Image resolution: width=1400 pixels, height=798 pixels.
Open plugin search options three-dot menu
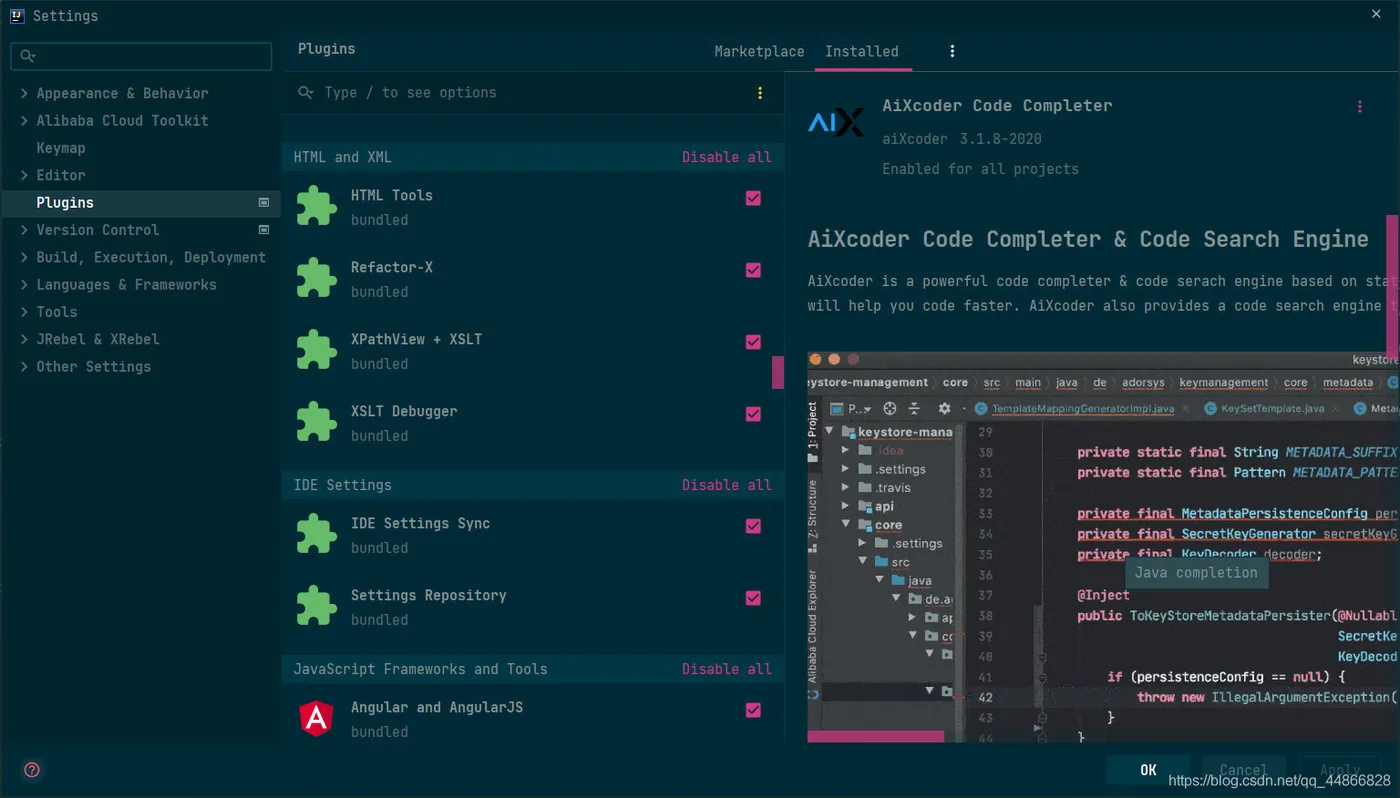click(760, 93)
